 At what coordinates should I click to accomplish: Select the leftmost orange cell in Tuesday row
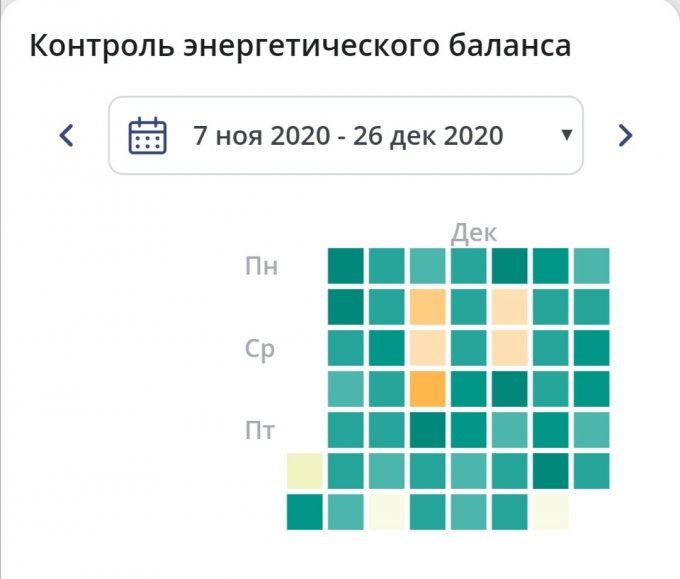[x=427, y=306]
